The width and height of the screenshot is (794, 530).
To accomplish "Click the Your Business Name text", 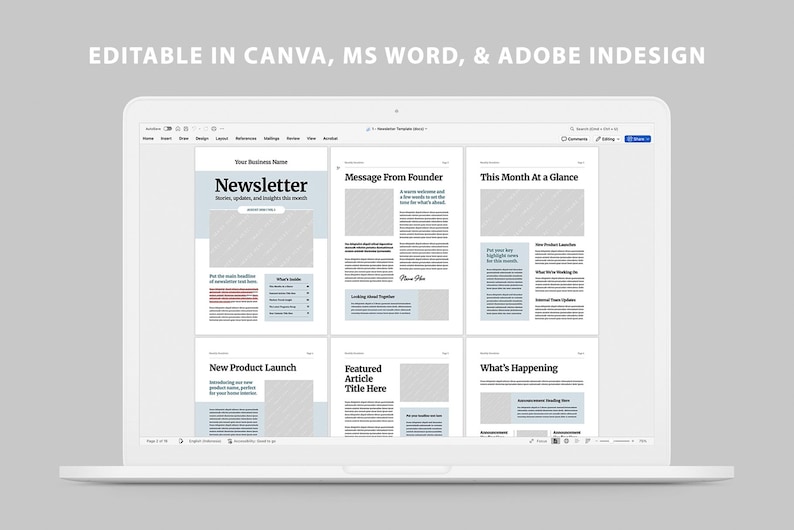I will [261, 162].
